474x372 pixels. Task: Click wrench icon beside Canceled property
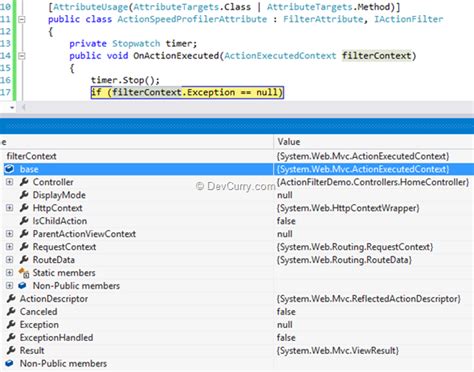pos(11,311)
